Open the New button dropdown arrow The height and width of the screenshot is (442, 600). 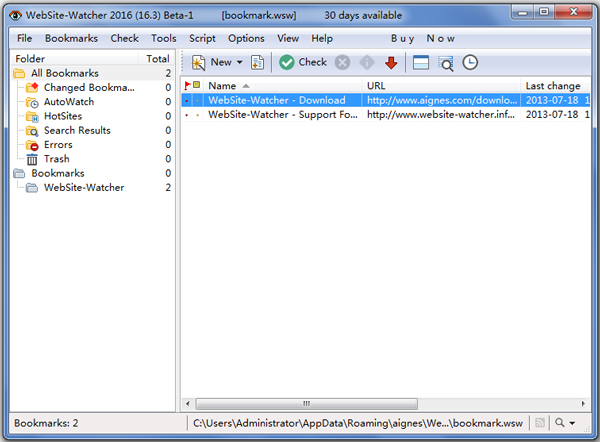pyautogui.click(x=240, y=62)
